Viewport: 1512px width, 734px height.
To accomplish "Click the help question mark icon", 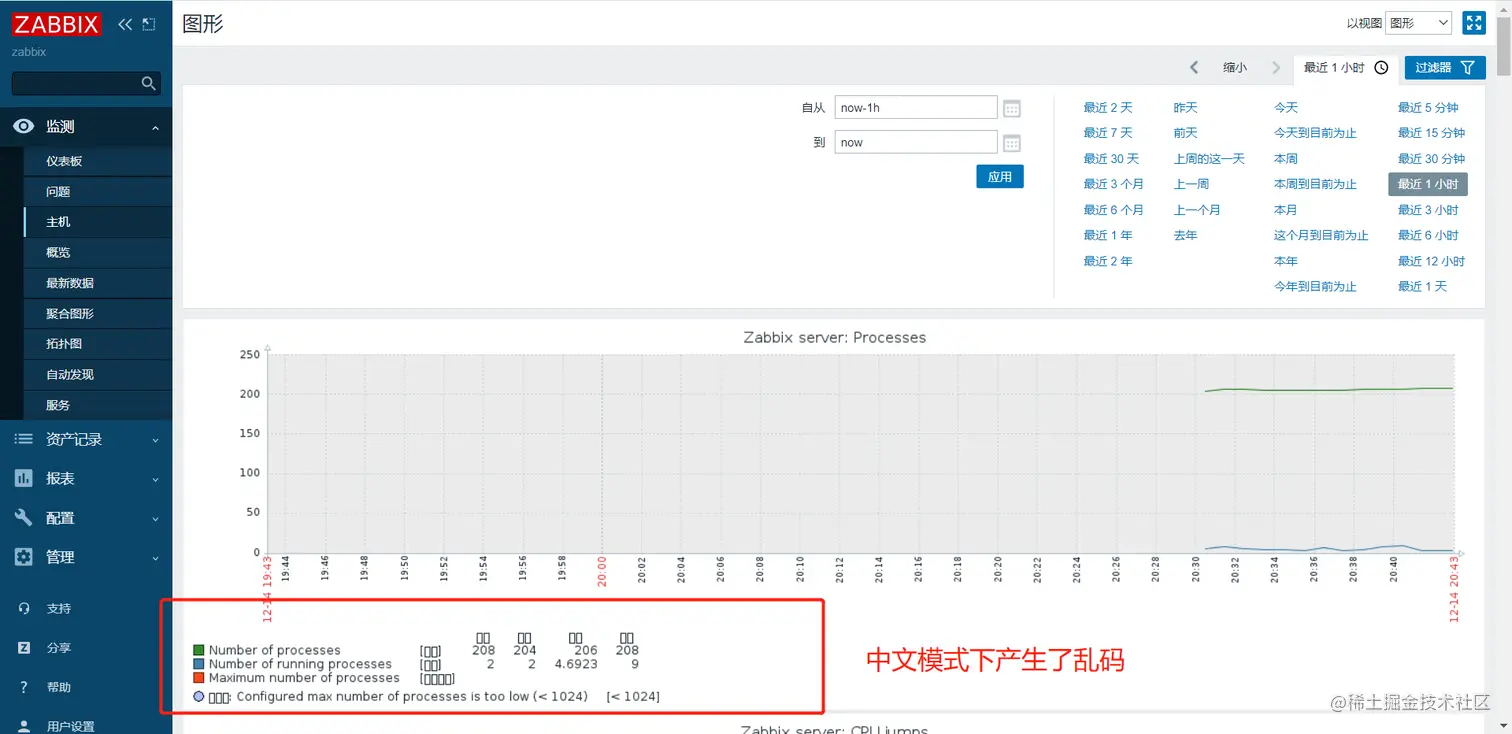I will click(x=23, y=687).
